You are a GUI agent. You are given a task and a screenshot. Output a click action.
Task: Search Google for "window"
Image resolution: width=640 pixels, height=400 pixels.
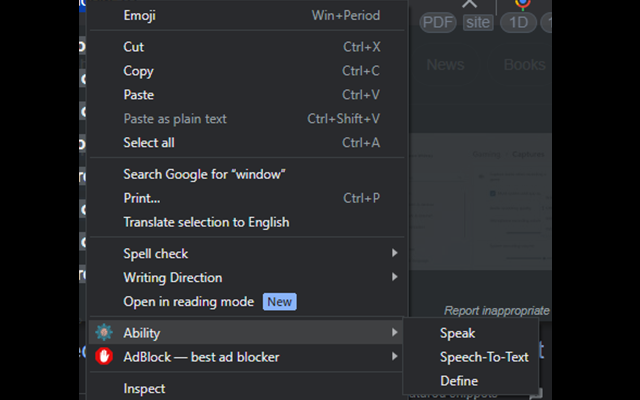[x=247, y=174]
